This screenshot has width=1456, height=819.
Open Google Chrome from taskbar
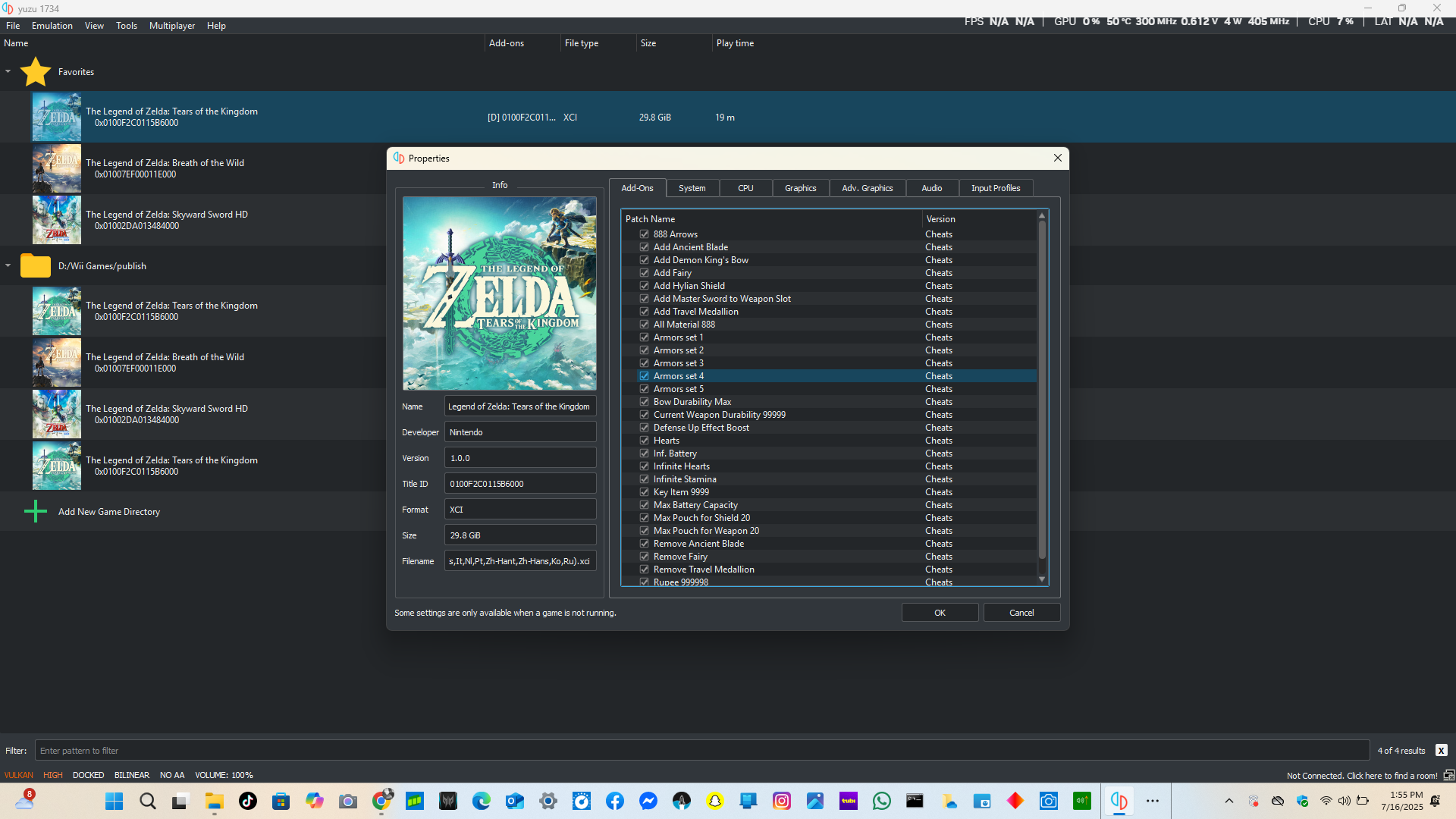381,802
